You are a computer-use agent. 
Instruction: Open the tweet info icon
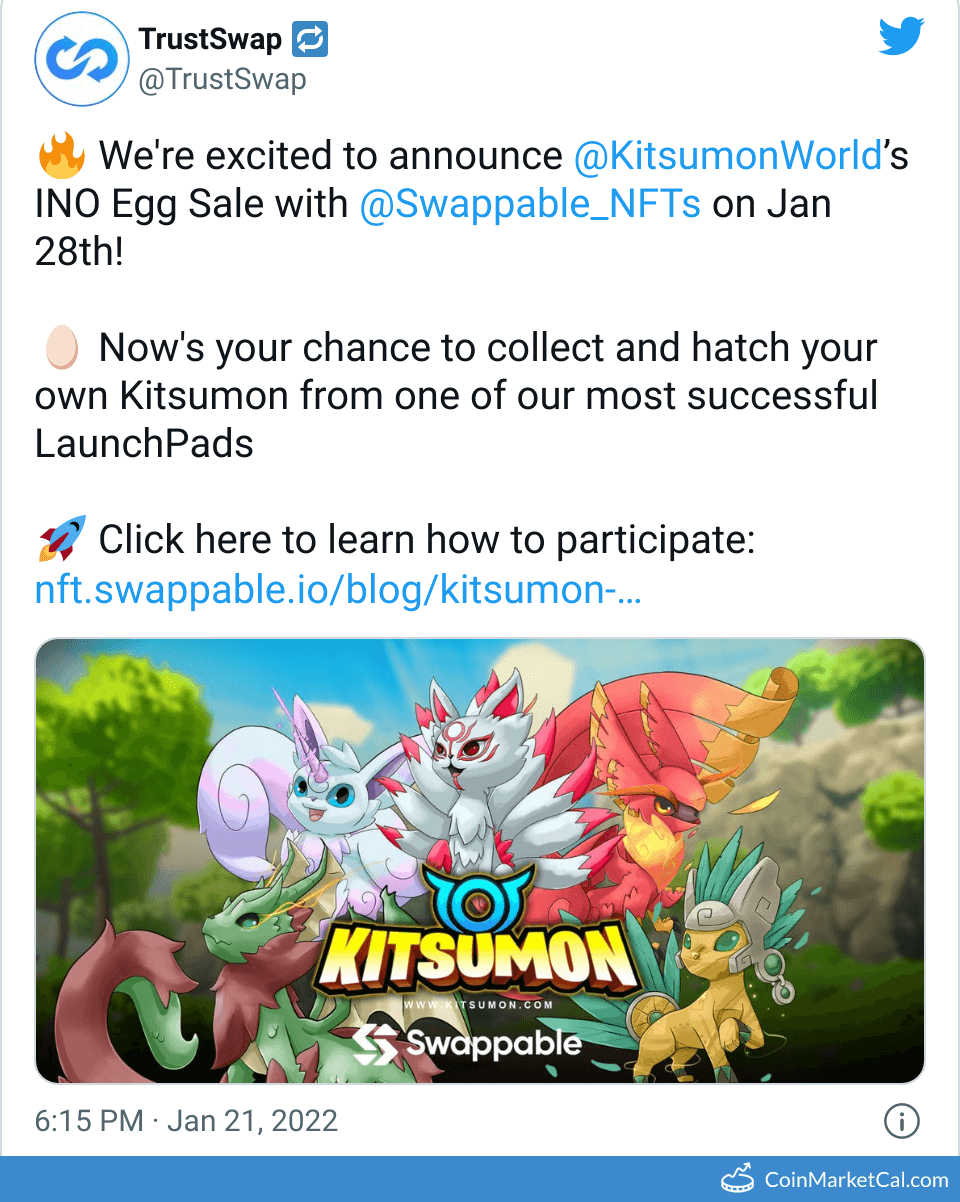click(901, 1121)
